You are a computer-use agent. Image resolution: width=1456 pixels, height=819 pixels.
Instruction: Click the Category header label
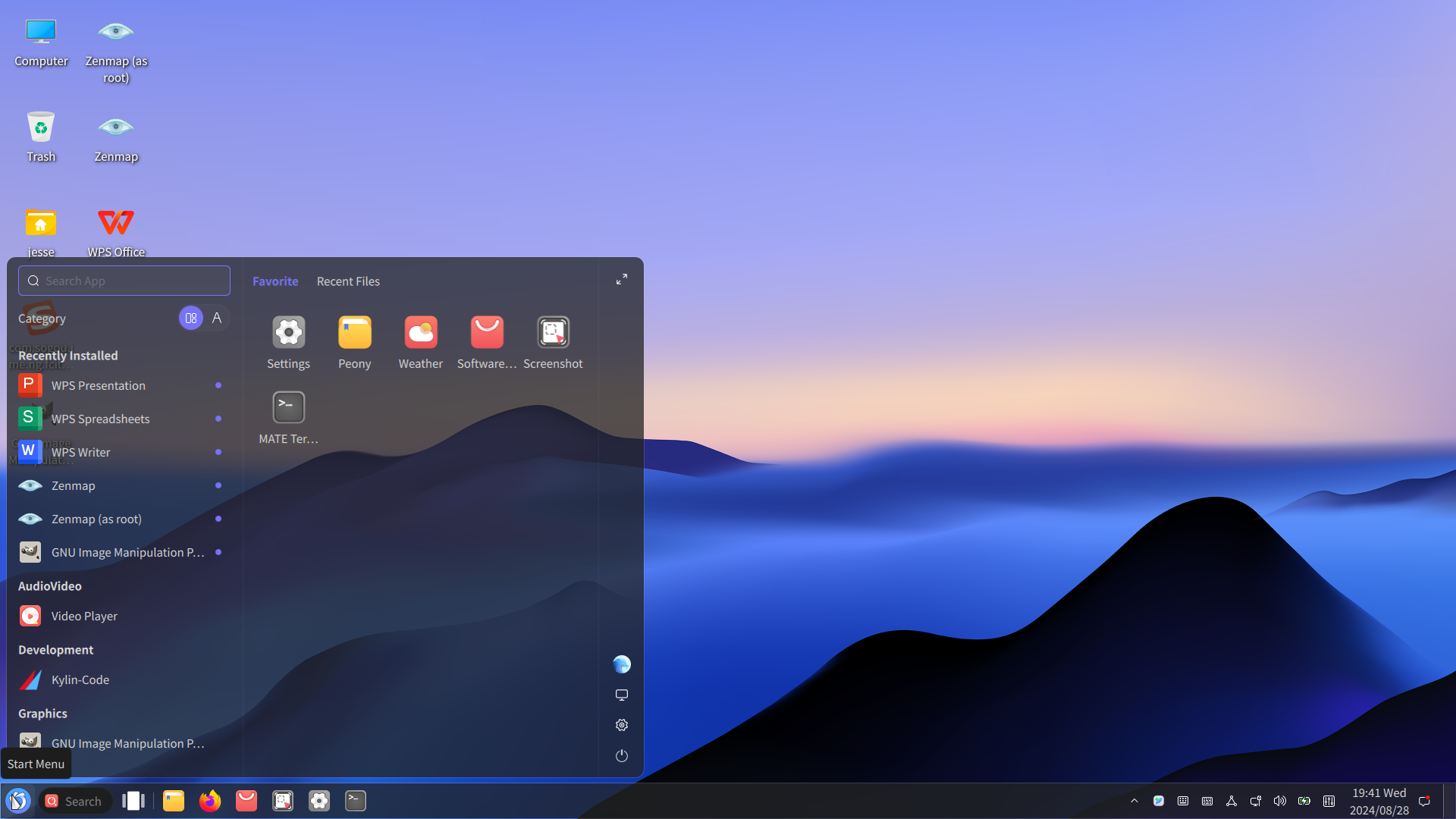[42, 318]
